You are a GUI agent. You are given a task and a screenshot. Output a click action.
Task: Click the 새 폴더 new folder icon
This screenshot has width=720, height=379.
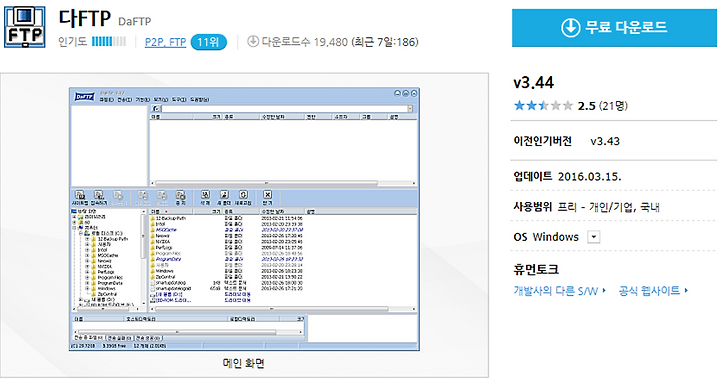tap(224, 198)
